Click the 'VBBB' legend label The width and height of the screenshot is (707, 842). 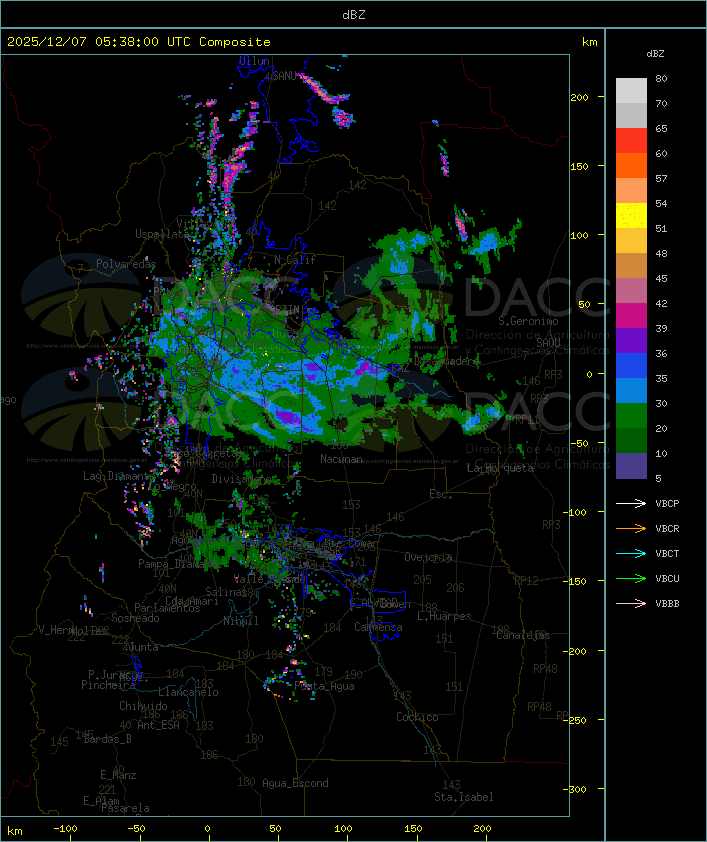click(x=667, y=604)
